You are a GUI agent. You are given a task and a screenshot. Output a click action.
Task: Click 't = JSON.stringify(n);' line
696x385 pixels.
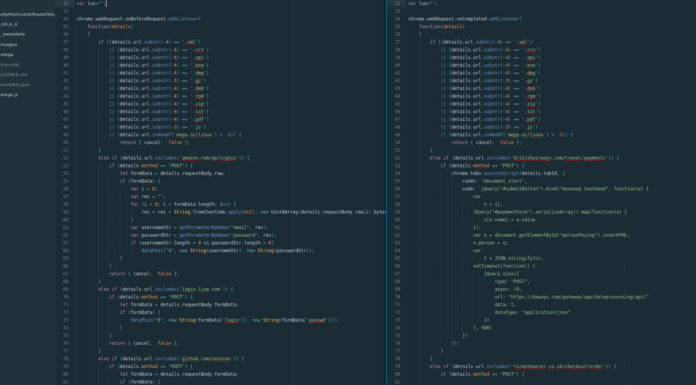pyautogui.click(x=513, y=258)
